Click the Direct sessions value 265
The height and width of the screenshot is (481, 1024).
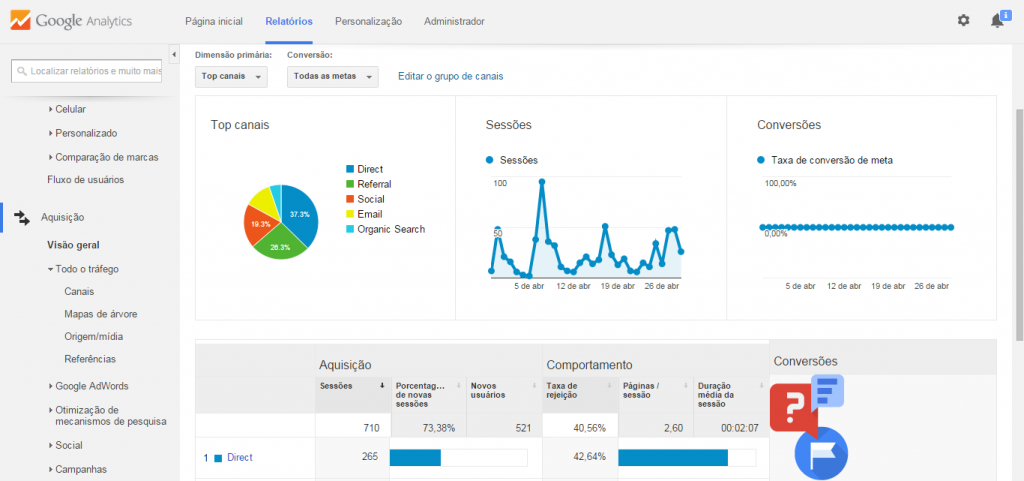pos(370,457)
